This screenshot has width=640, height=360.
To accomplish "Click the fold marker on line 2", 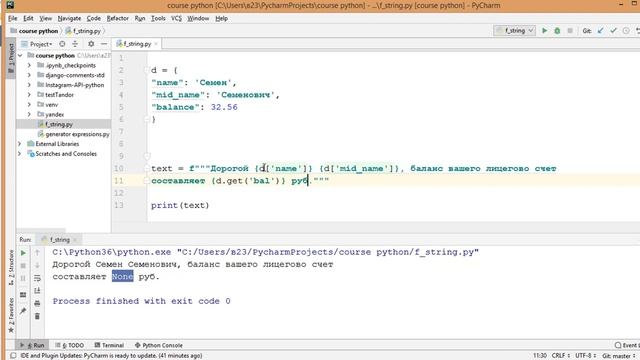I will click(x=147, y=70).
